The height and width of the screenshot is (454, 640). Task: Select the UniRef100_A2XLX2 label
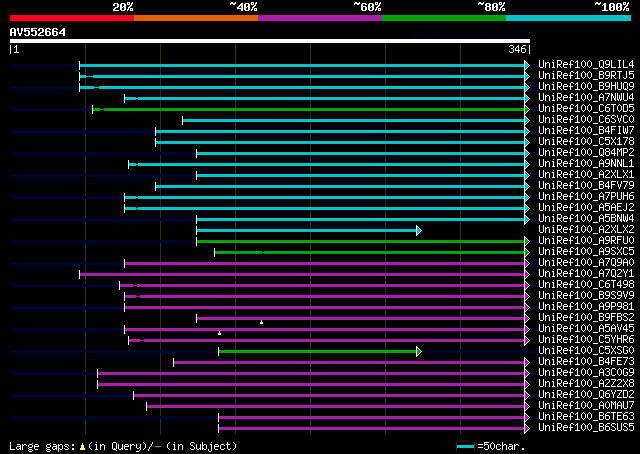(x=586, y=230)
